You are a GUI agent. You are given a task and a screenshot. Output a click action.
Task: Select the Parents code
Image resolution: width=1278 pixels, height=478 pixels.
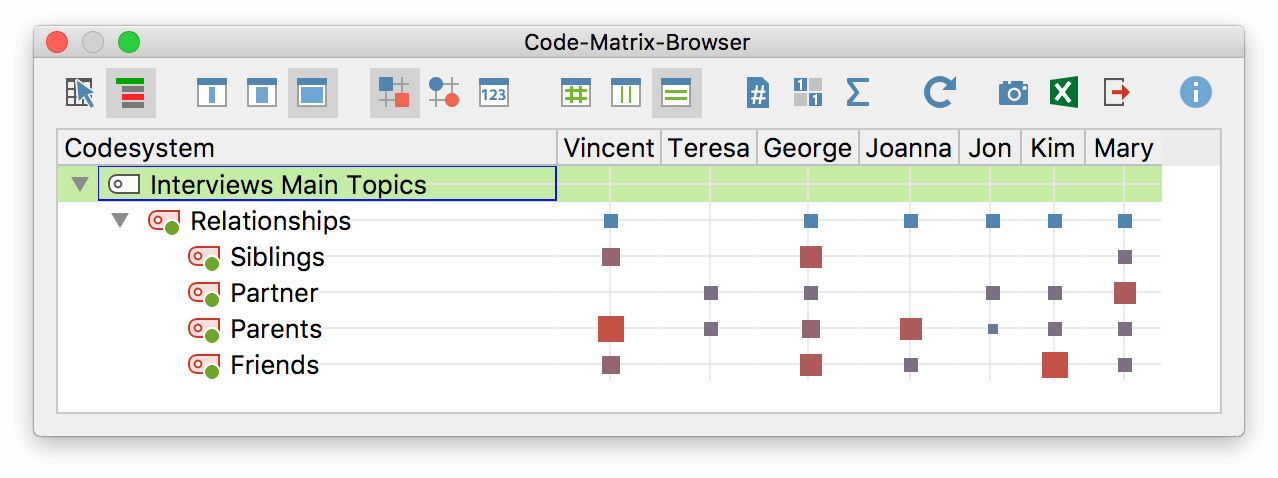pyautogui.click(x=276, y=329)
